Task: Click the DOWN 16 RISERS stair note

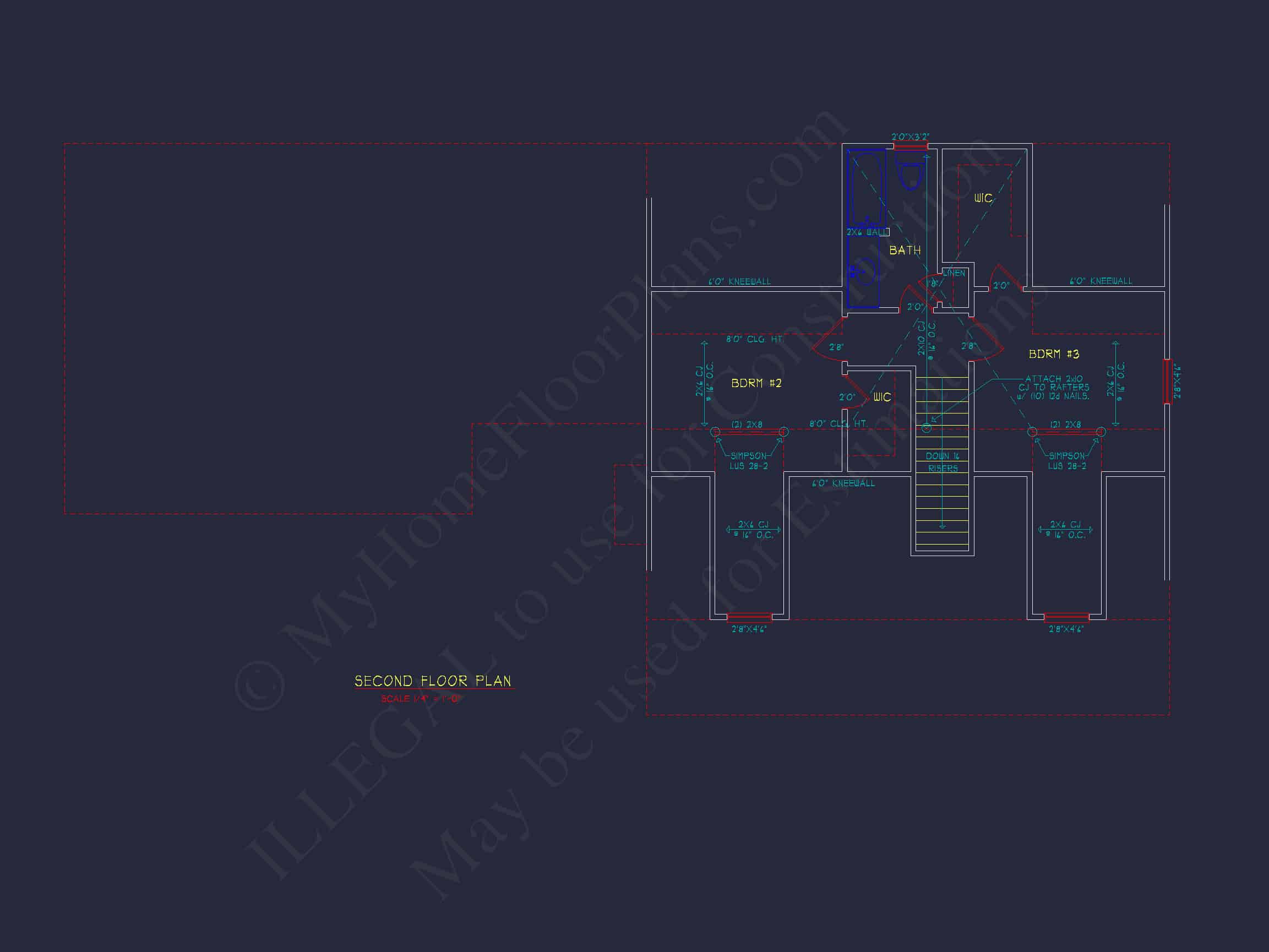Action: (x=943, y=462)
